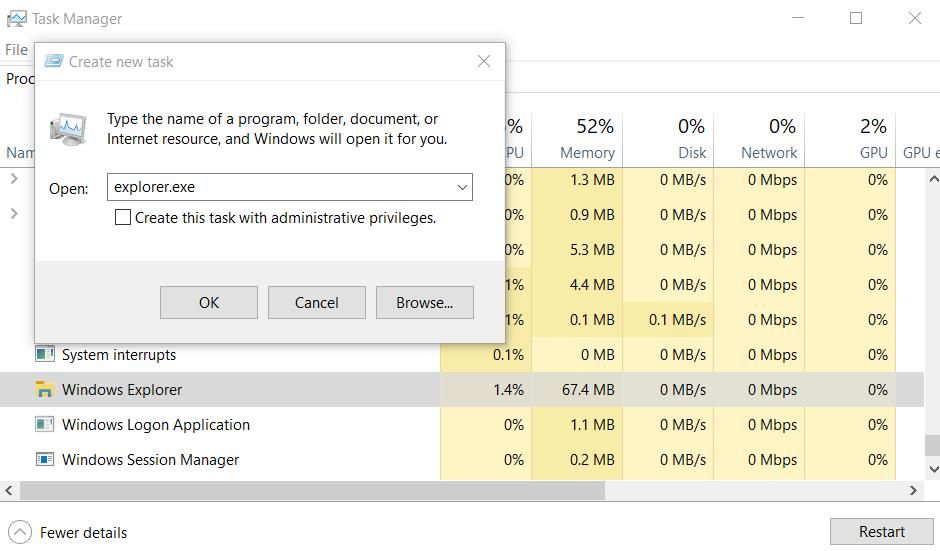The width and height of the screenshot is (940, 551).
Task: Click the 1.4% CPU cell
Action: 486,390
